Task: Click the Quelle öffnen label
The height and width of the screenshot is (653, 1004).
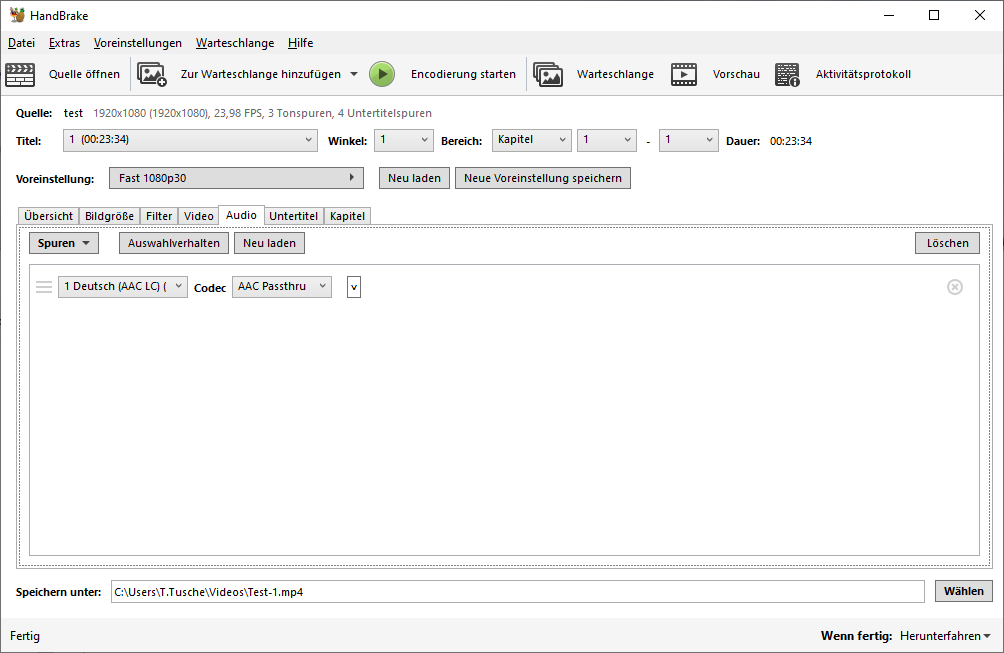Action: [85, 74]
